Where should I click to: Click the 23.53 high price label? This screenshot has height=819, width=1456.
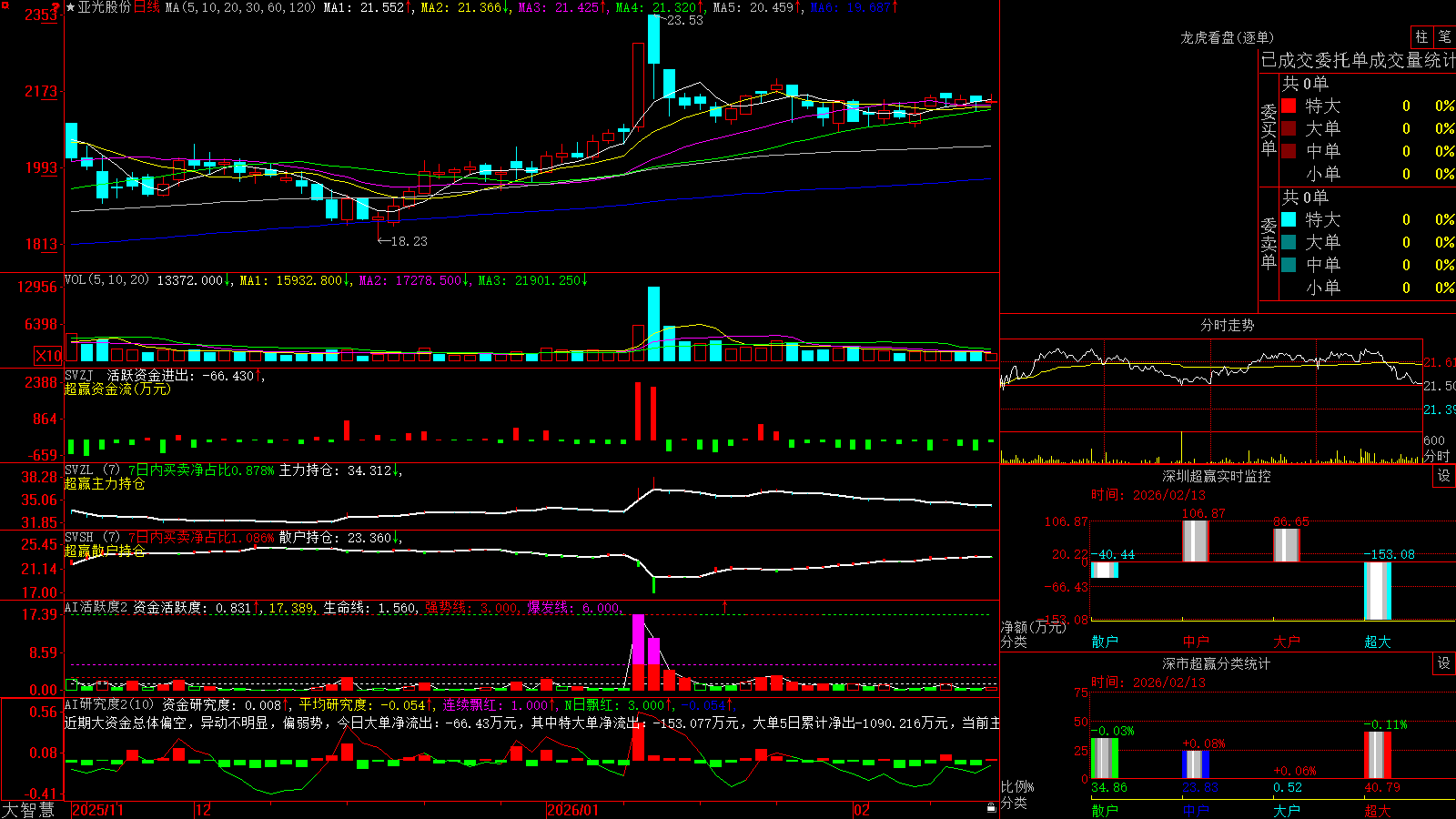(684, 20)
